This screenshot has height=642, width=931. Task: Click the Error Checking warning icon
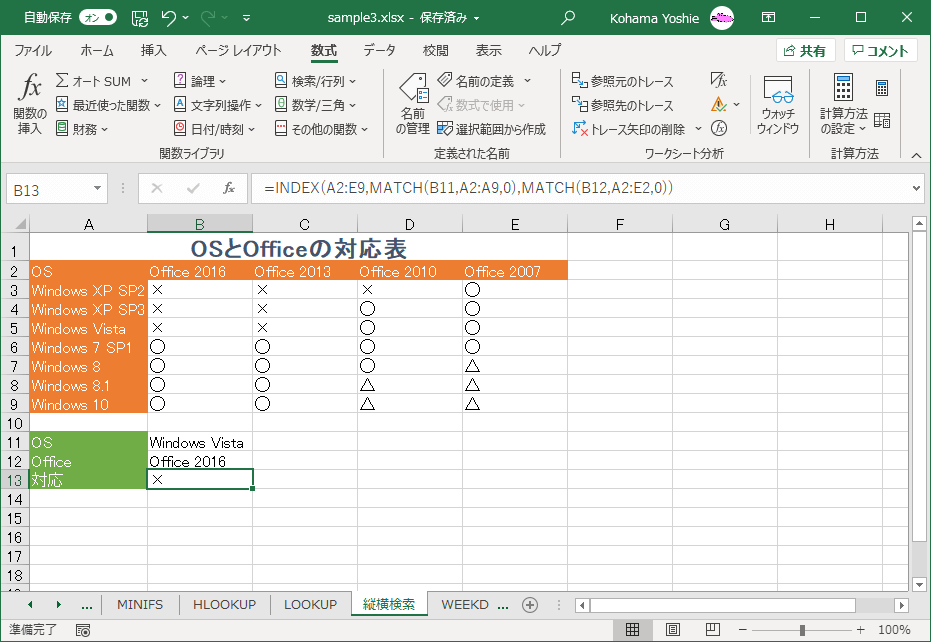[718, 105]
